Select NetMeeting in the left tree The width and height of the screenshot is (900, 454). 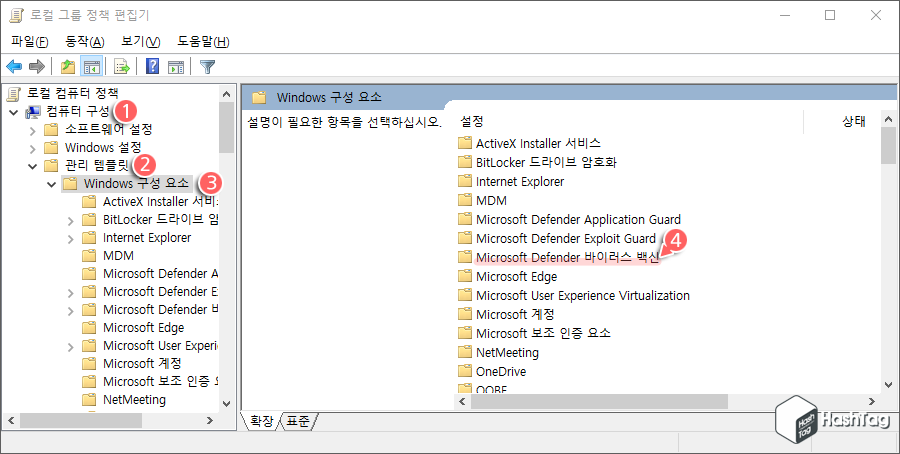point(134,399)
